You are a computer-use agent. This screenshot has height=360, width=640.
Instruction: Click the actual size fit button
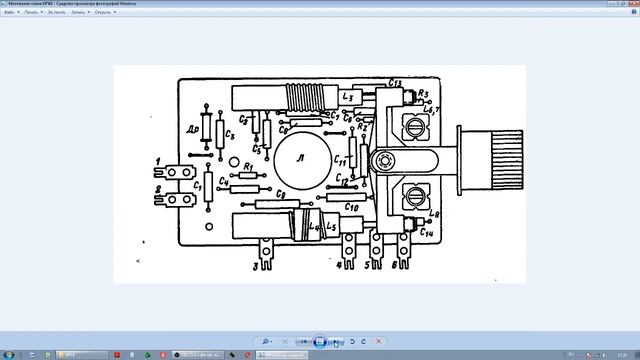(x=285, y=341)
